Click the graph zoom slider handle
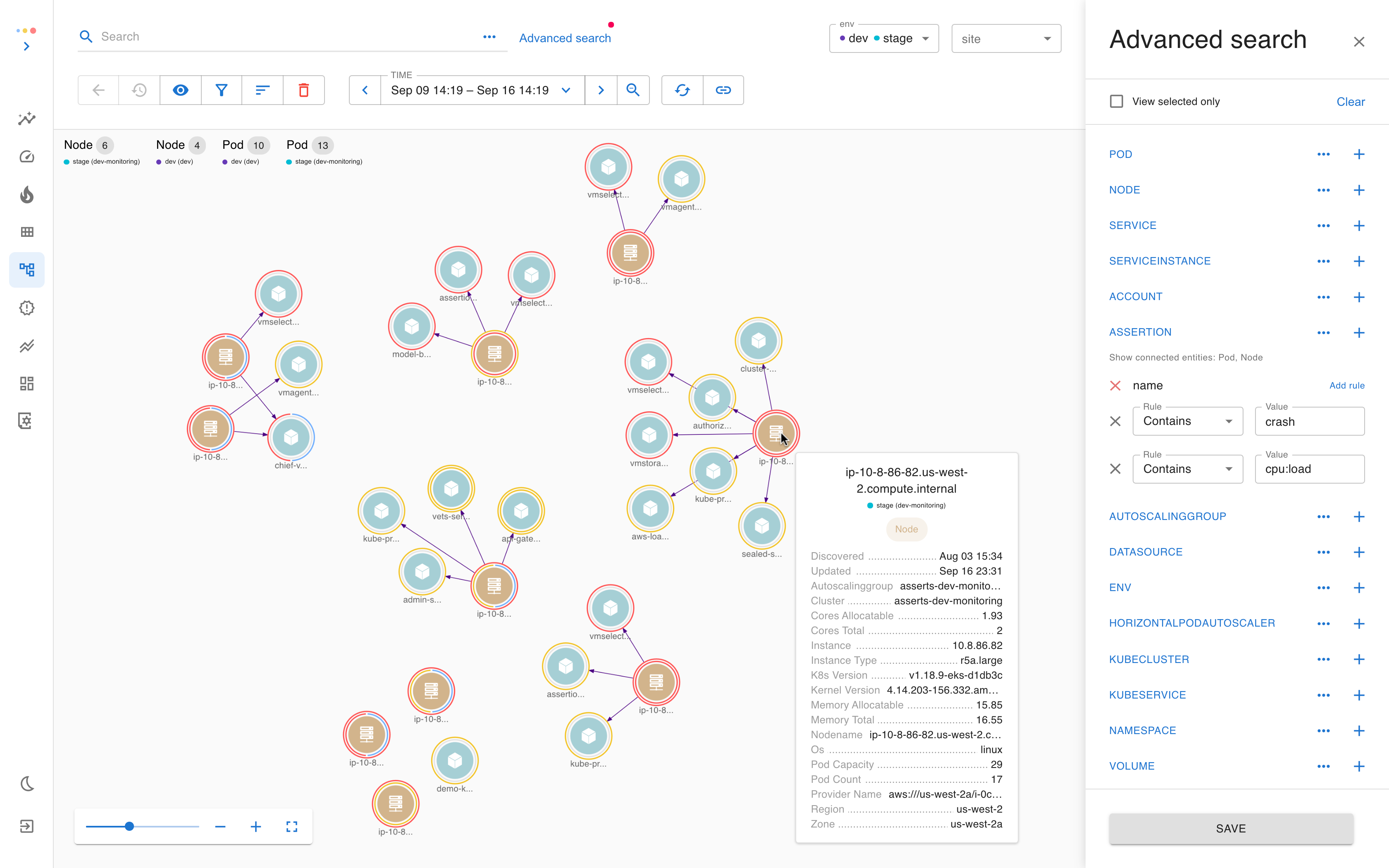The height and width of the screenshot is (868, 1389). pyautogui.click(x=130, y=827)
